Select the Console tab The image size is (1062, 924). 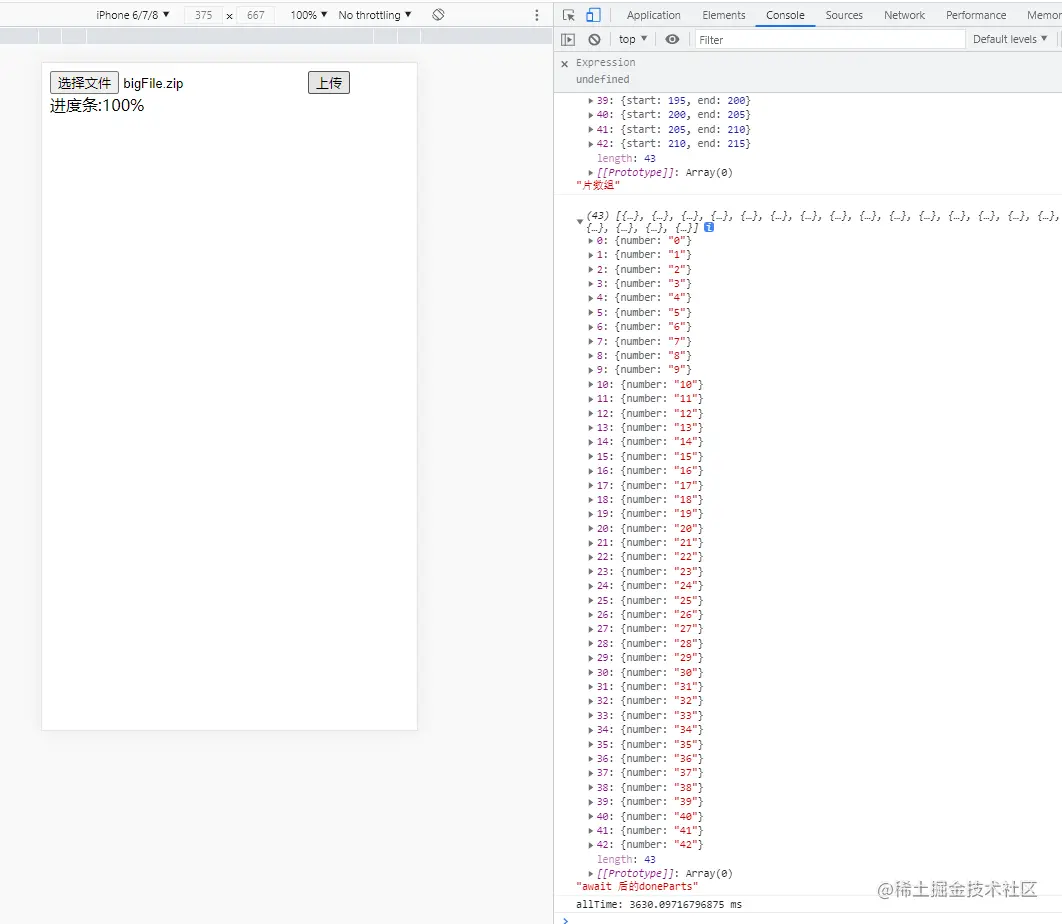pyautogui.click(x=785, y=15)
